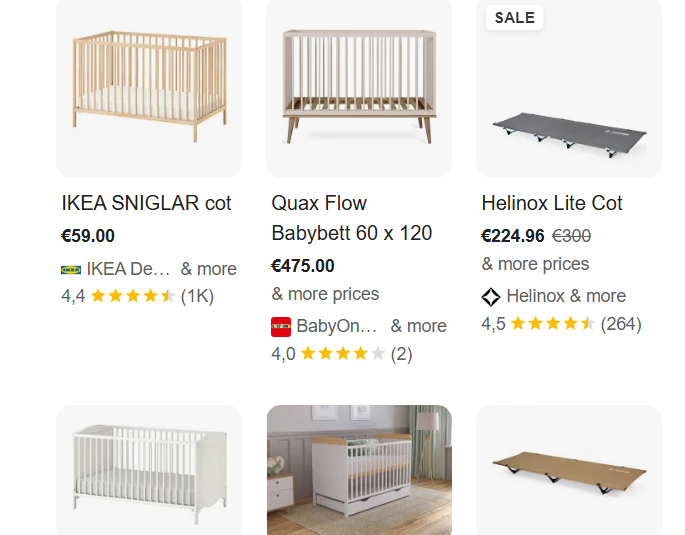Click the Quax Flow Babybett 60 x 120 title
Image resolution: width=685 pixels, height=535 pixels.
351,218
